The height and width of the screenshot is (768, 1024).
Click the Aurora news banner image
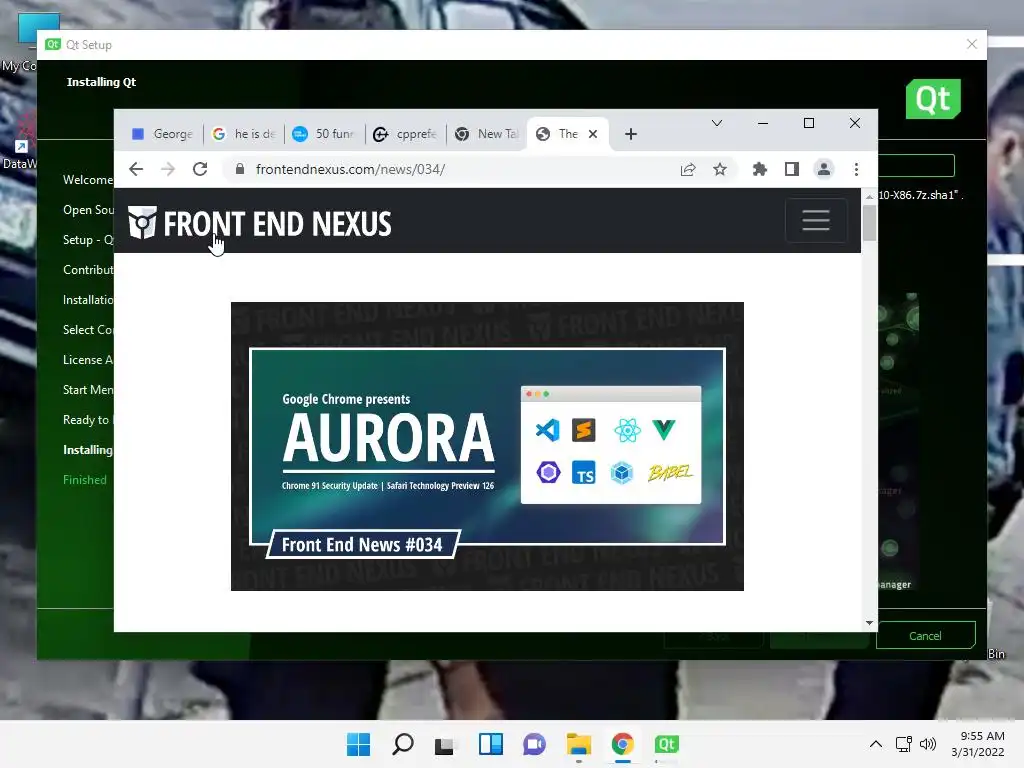487,446
